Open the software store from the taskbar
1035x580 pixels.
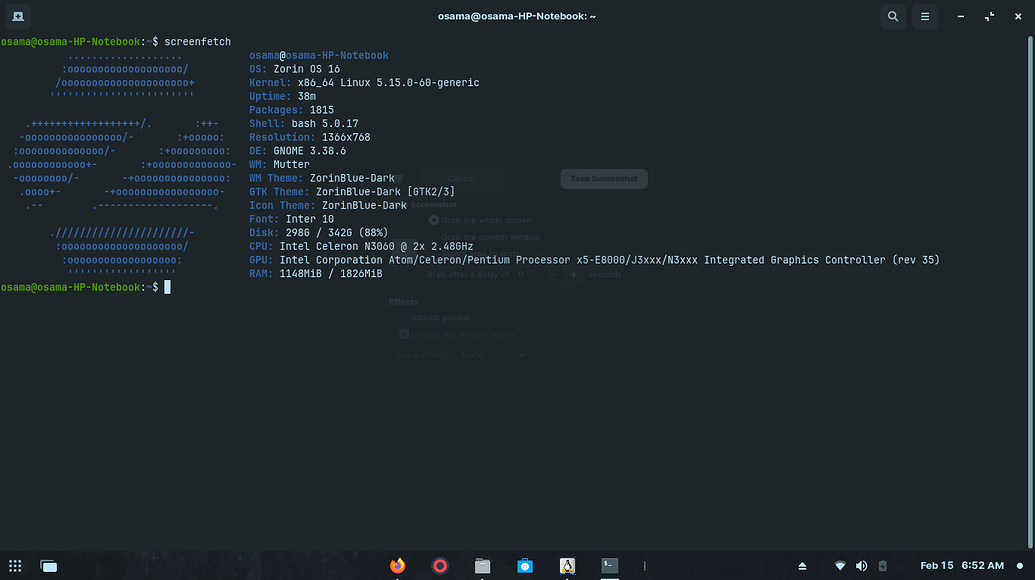click(x=525, y=565)
